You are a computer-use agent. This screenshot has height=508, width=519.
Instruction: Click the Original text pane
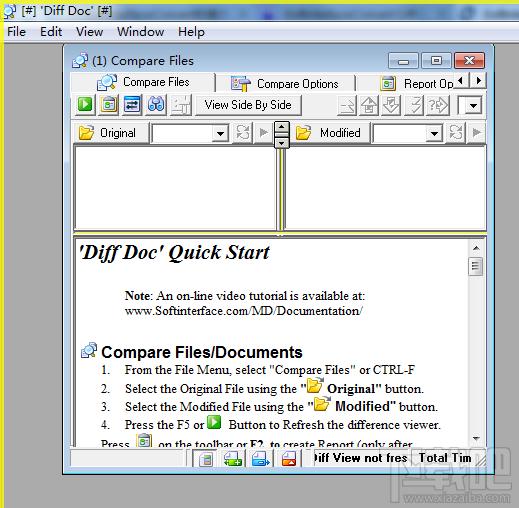175,188
